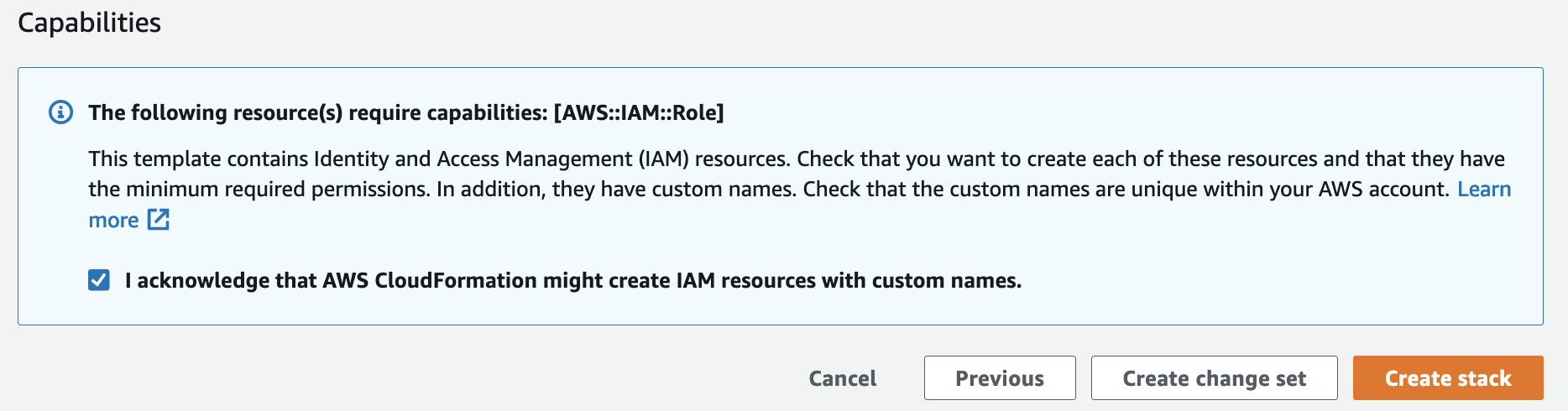Click the 'create IAM resources with custom names' phrase
The width and height of the screenshot is (1568, 411).
(x=814, y=280)
